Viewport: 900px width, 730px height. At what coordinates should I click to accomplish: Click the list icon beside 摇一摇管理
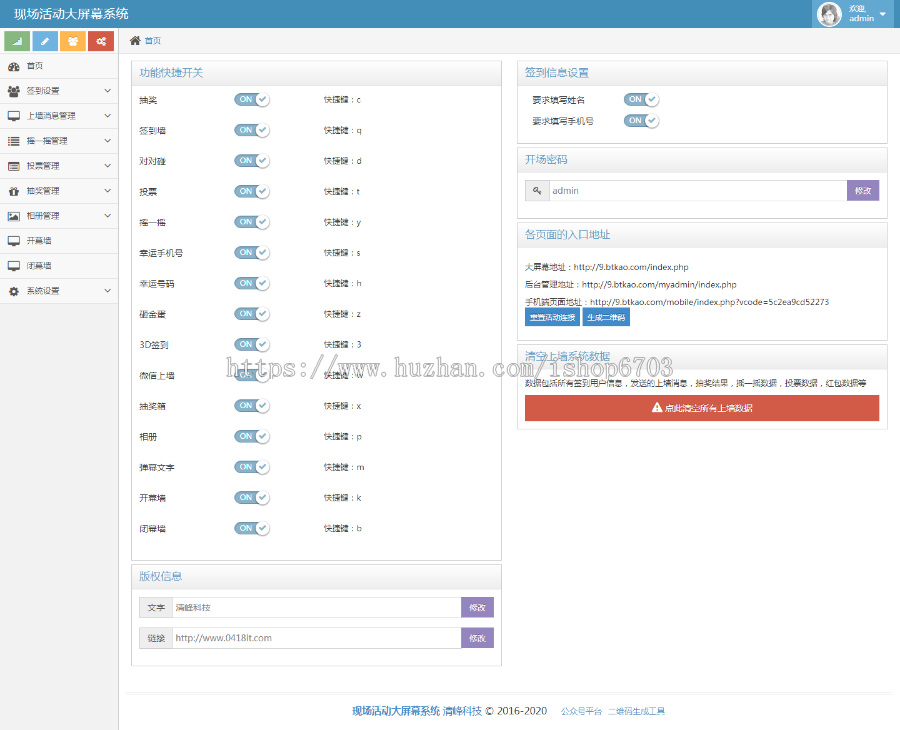point(14,141)
